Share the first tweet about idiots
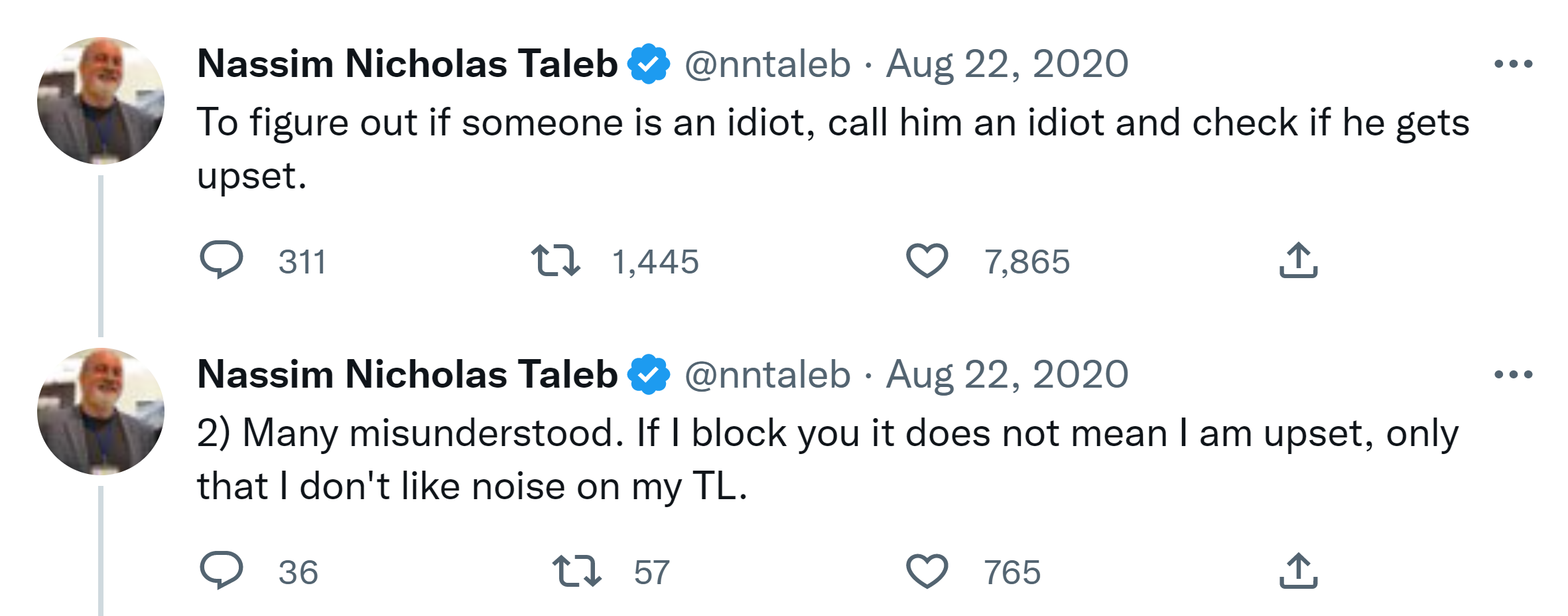 (x=1298, y=260)
